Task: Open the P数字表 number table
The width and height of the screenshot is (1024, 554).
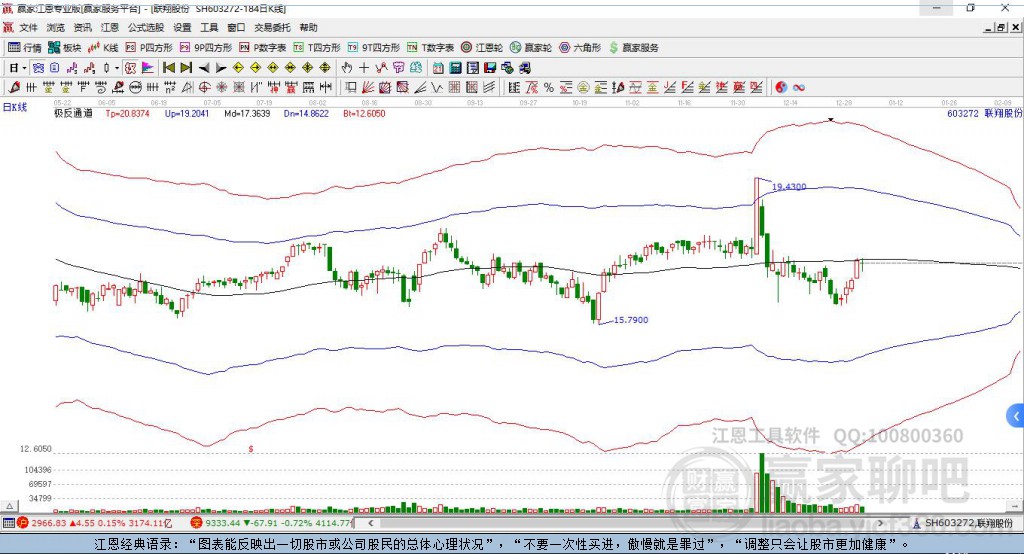Action: coord(263,48)
